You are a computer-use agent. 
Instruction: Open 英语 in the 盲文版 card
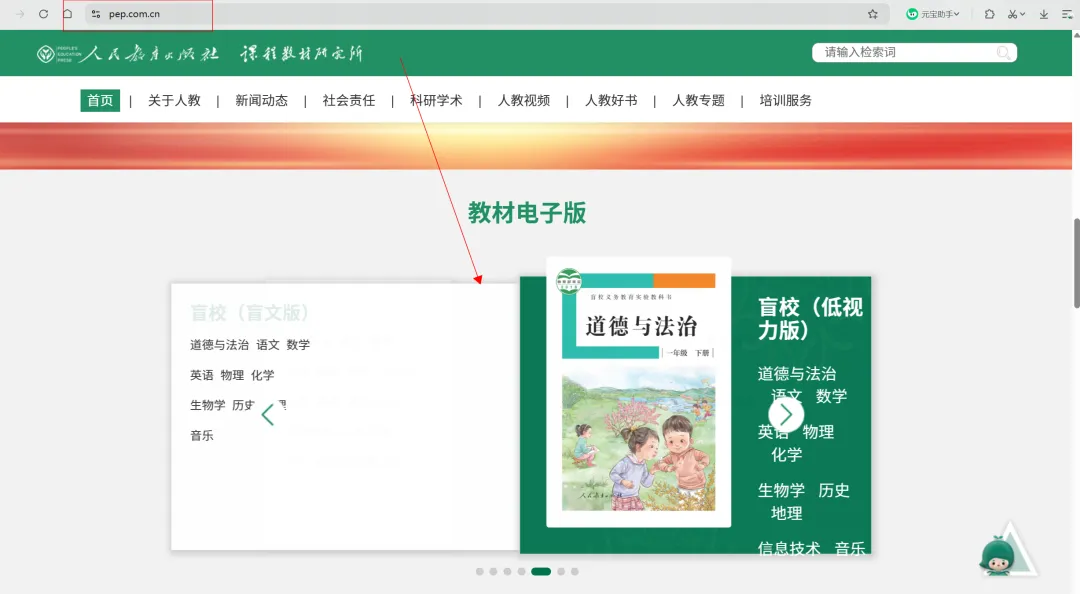tap(202, 375)
